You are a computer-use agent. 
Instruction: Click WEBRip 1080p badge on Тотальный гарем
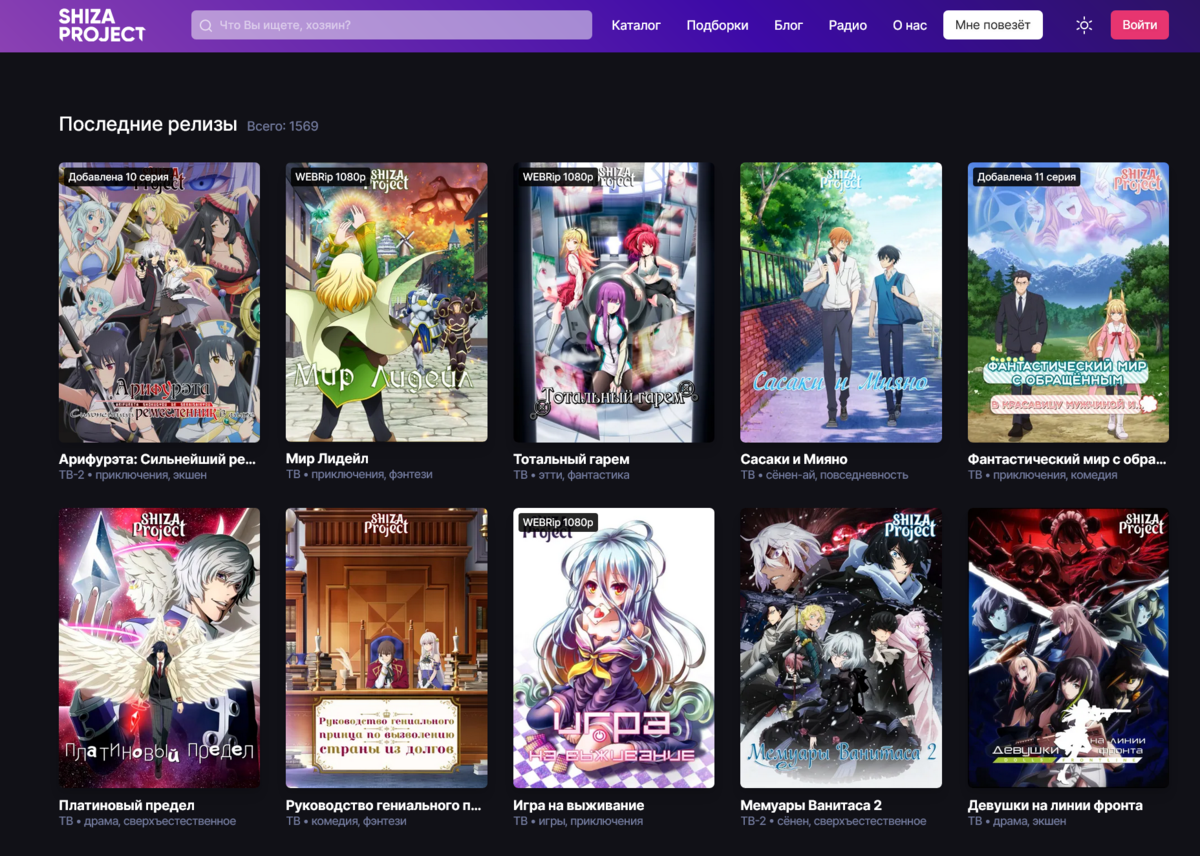558,177
